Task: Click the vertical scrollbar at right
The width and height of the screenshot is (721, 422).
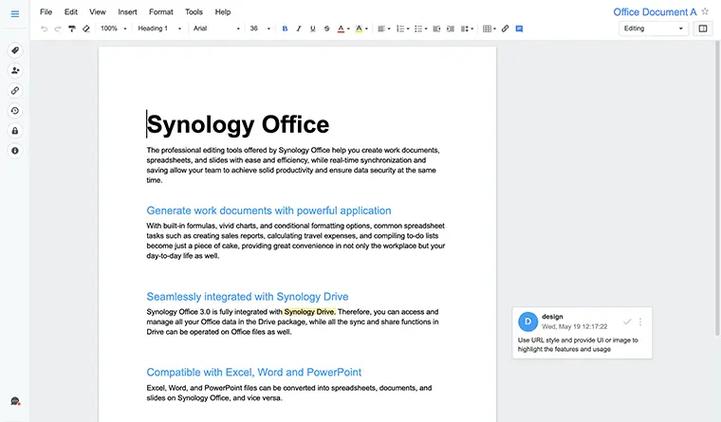Action: pos(717,188)
